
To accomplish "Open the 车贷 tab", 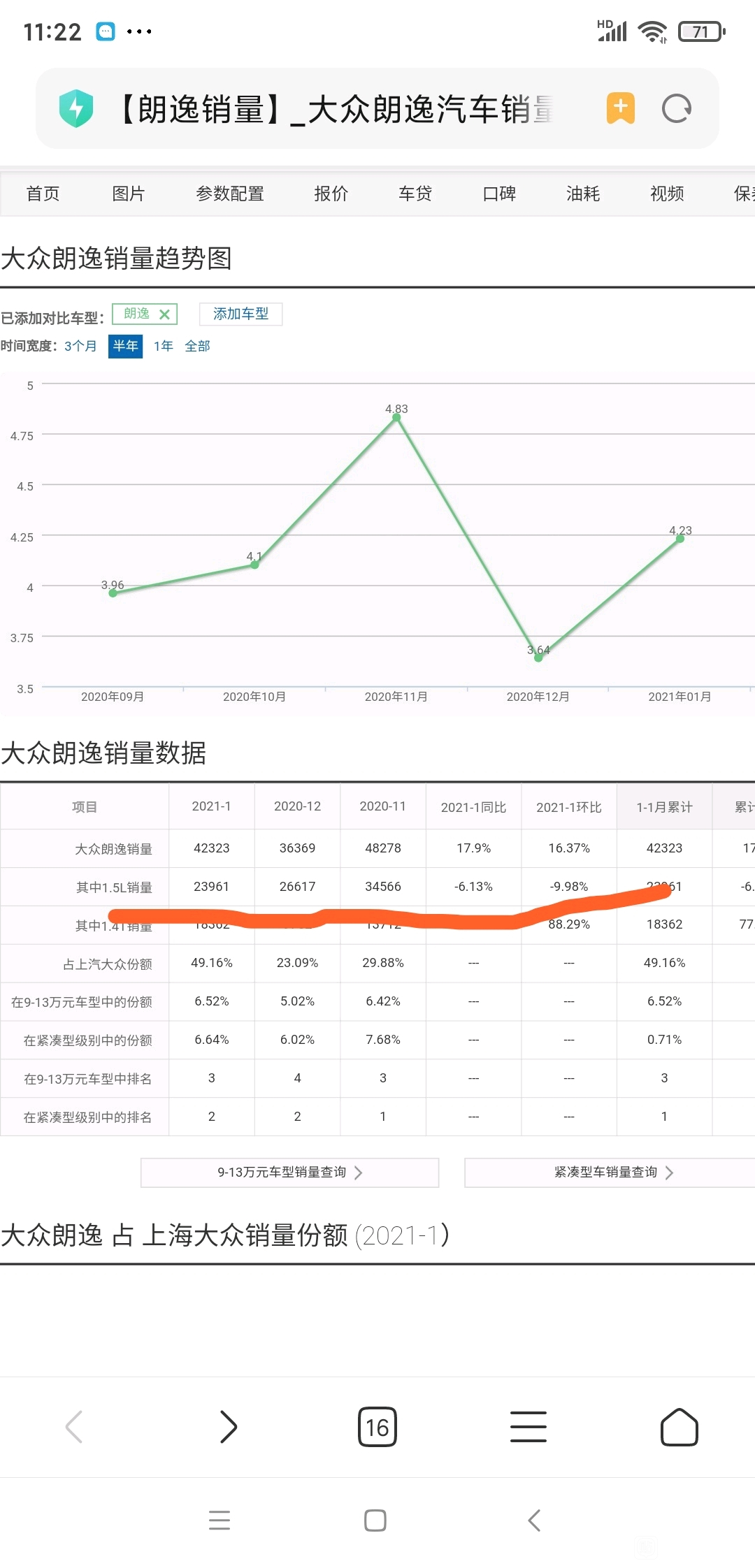I will (415, 194).
